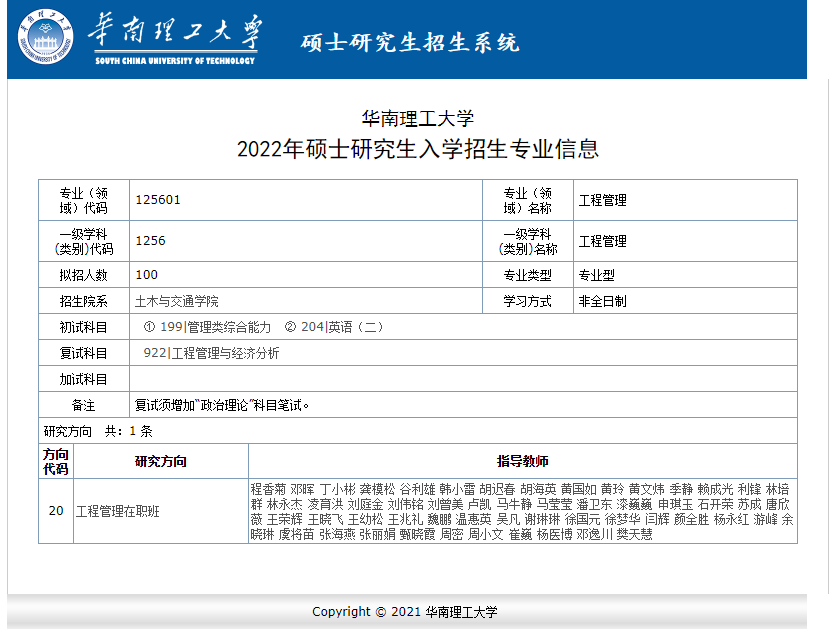
Task: Click the 一级学科(类别)名称 label cell
Action: [x=527, y=241]
